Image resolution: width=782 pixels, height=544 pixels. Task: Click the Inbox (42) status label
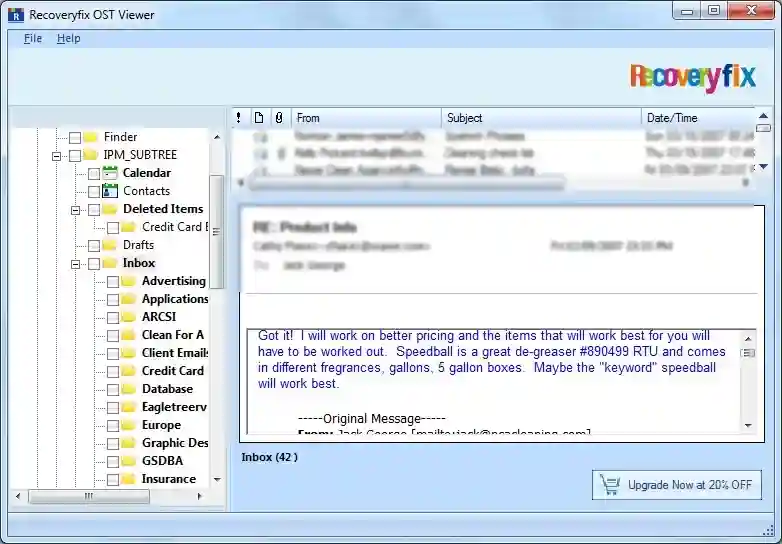click(x=269, y=457)
